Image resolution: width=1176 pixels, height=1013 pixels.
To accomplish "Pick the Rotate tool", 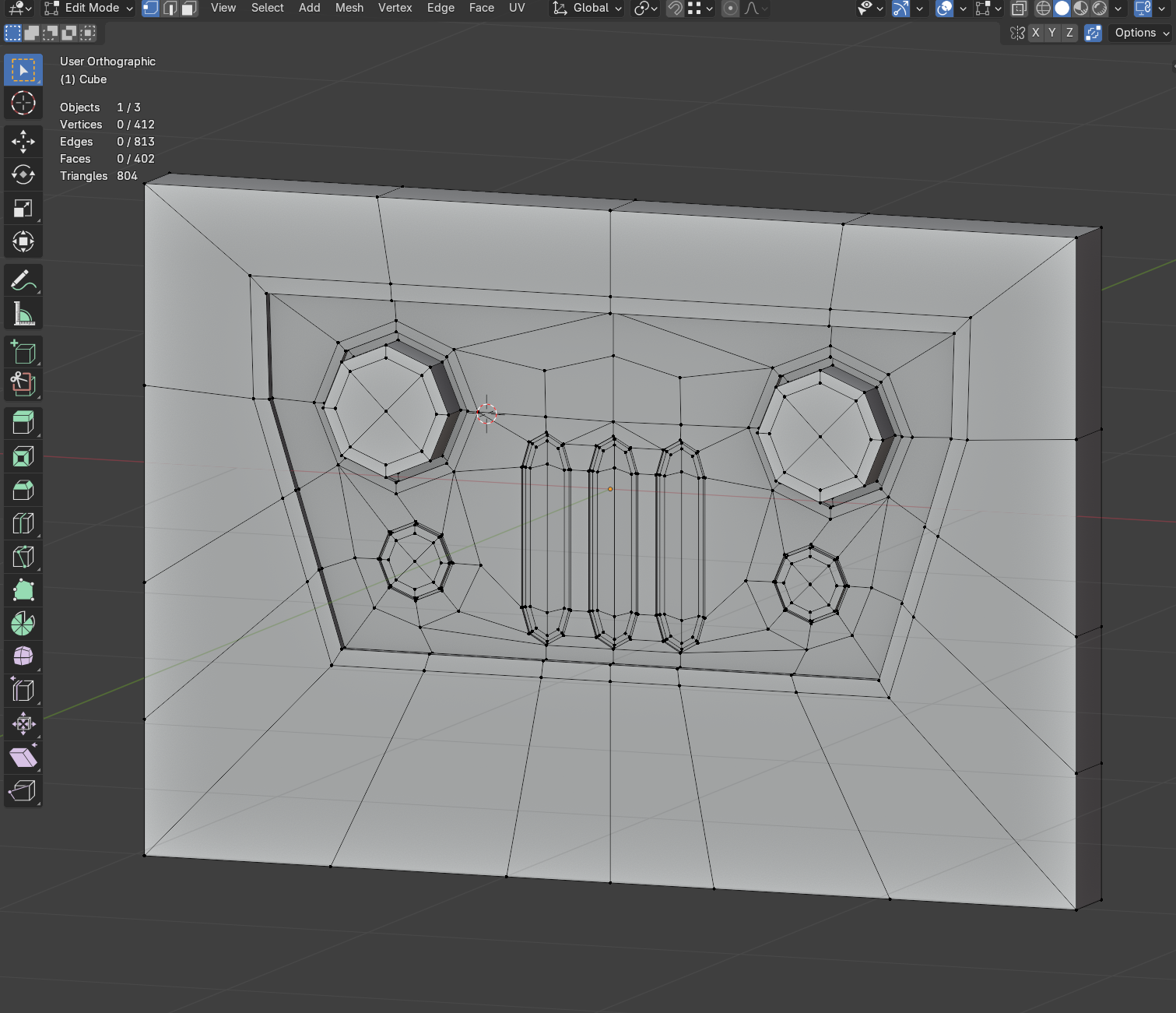I will [x=23, y=174].
